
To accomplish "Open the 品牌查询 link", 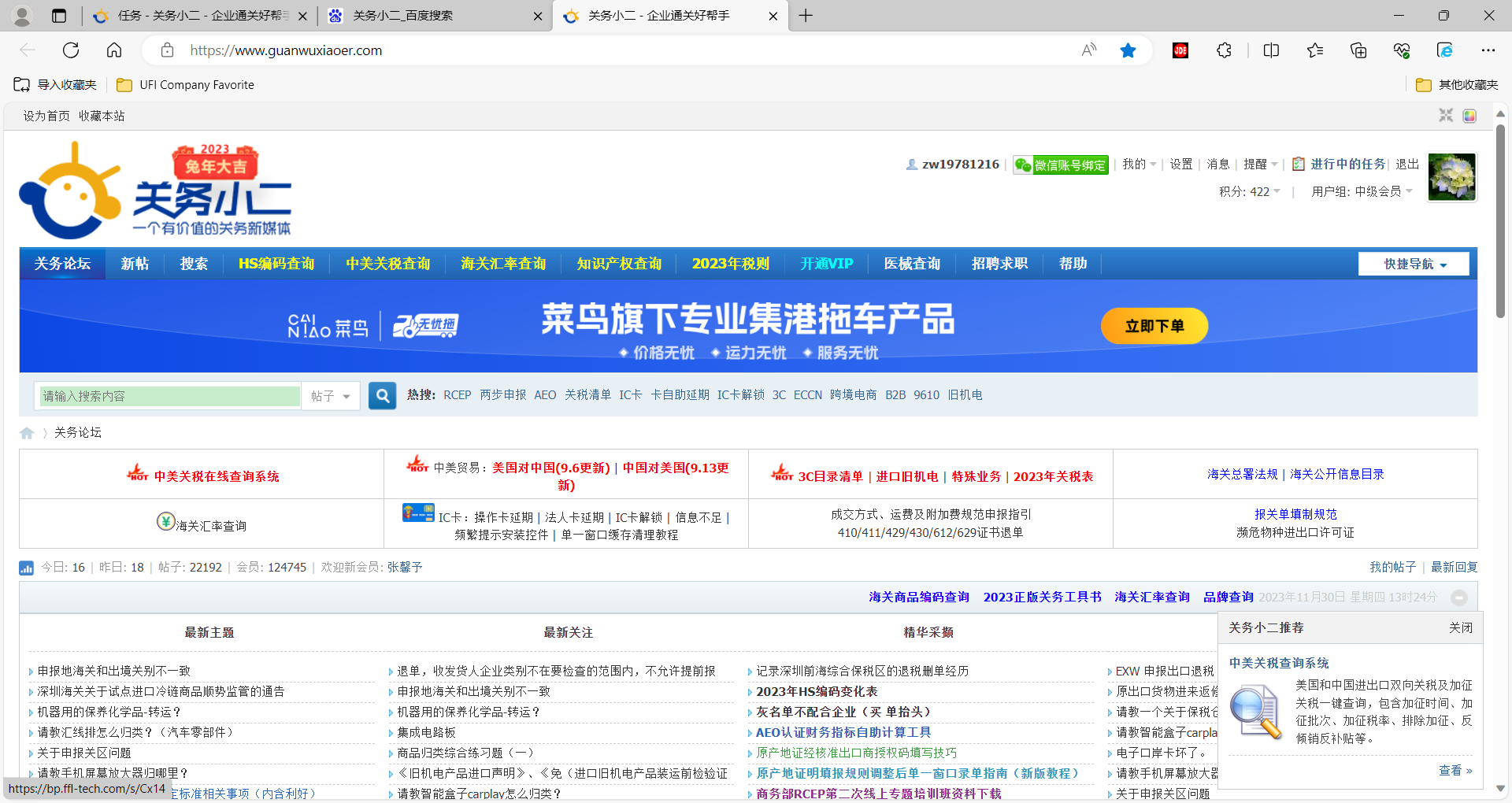I will point(1228,598).
